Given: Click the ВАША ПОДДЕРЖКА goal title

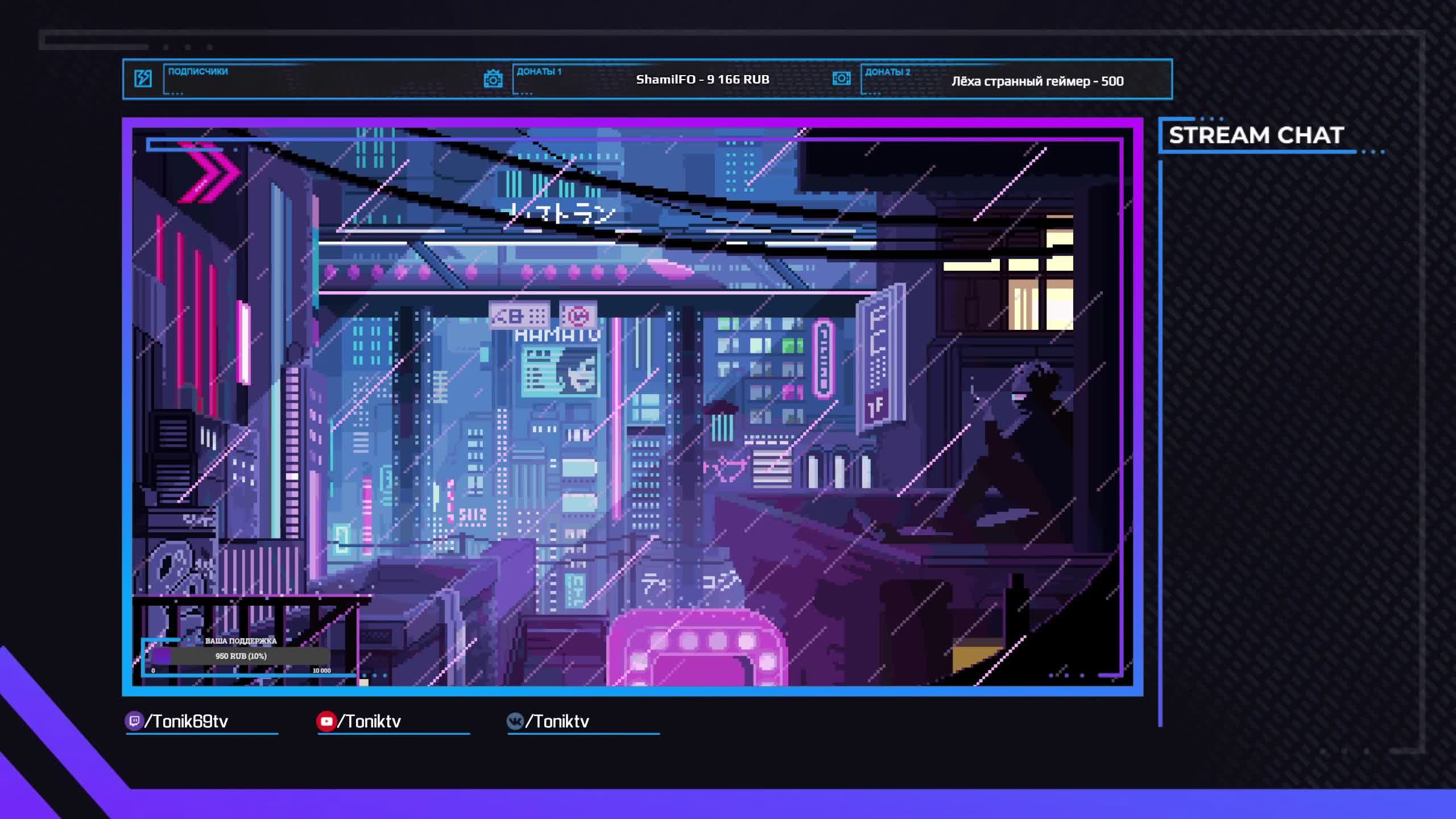Looking at the screenshot, I should [x=241, y=641].
